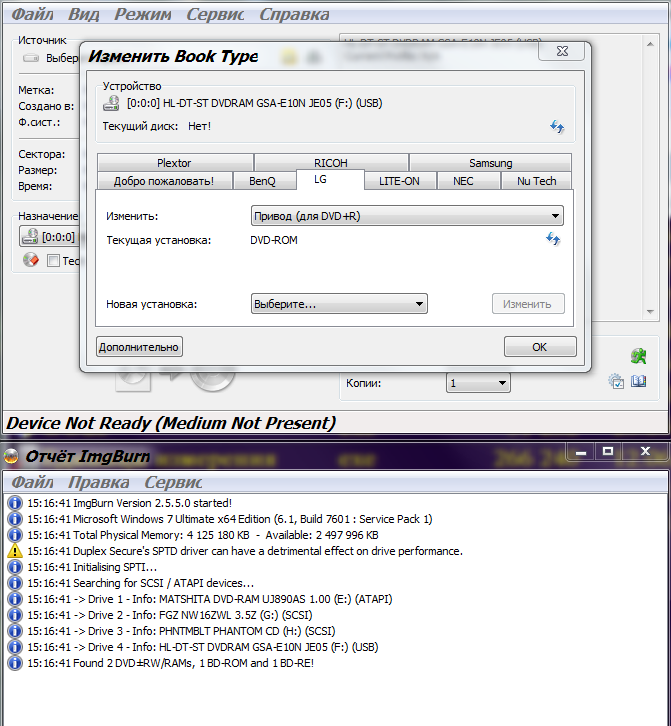Click the Device Not Ready status bar text
This screenshot has width=671, height=726.
pos(171,423)
